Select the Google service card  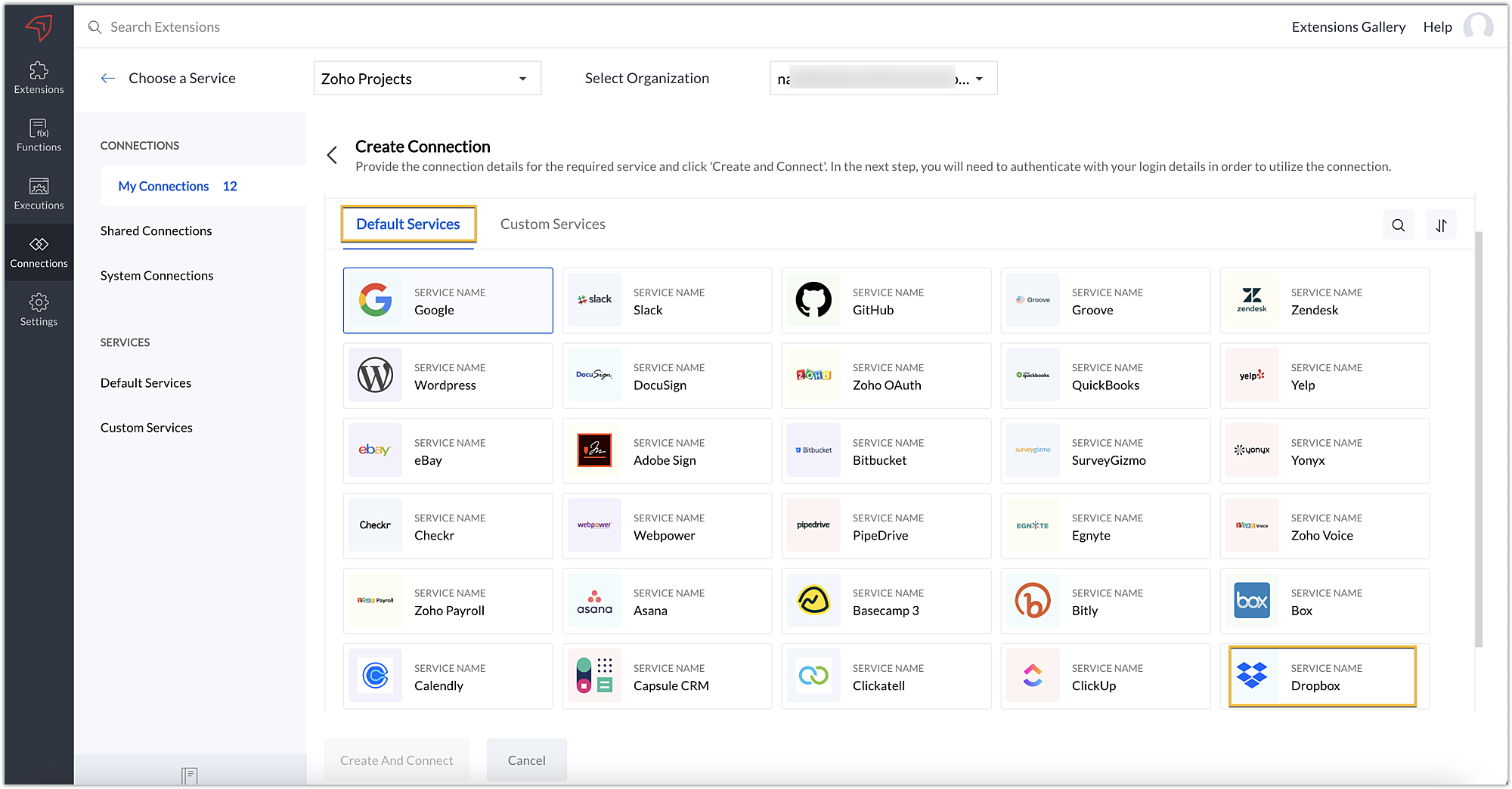tap(448, 301)
